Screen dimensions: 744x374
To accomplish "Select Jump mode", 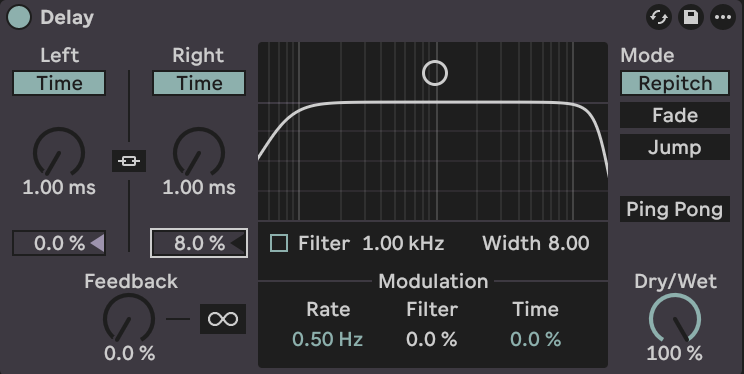I will (675, 148).
